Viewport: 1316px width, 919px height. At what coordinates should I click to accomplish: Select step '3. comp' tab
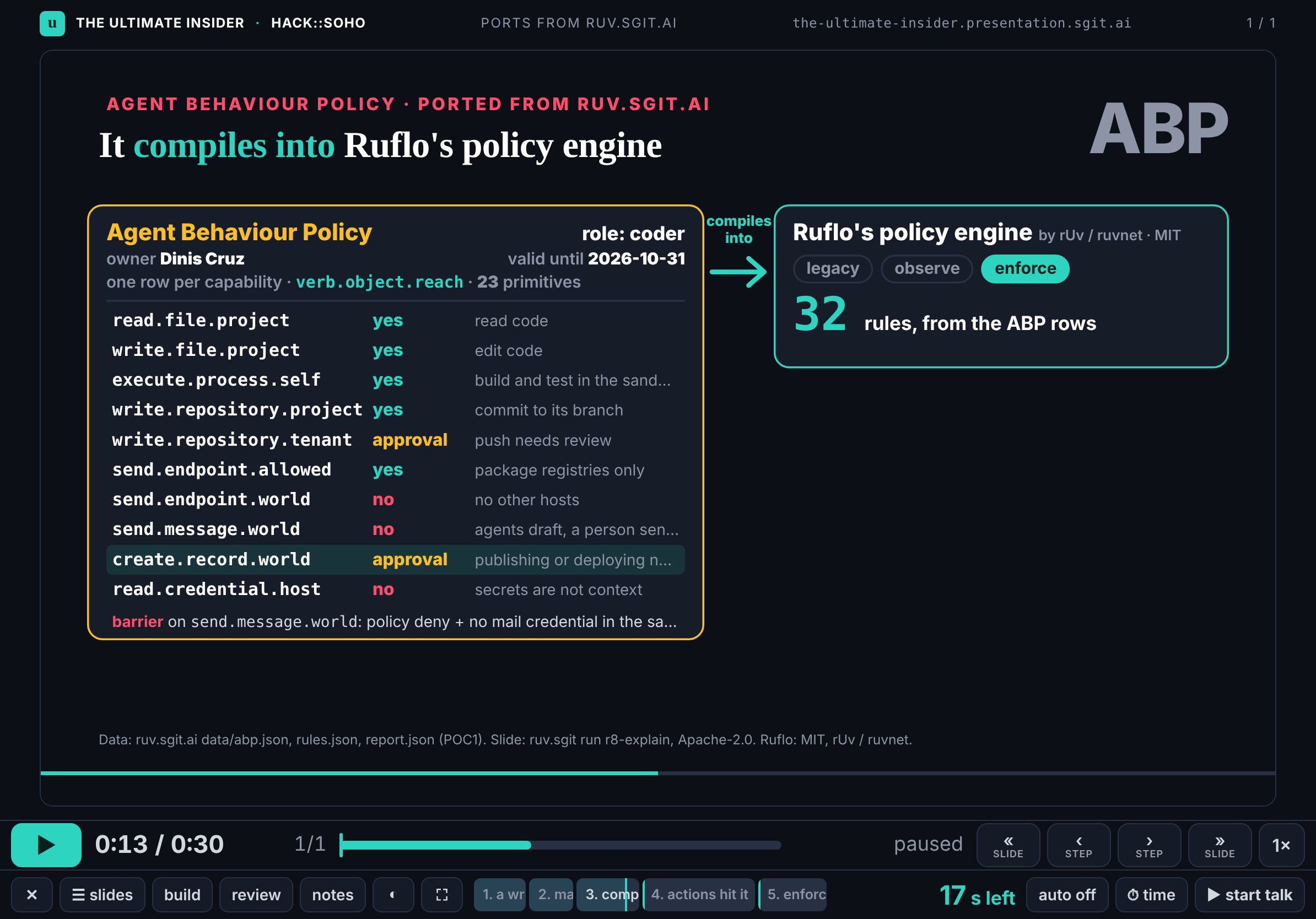point(607,894)
